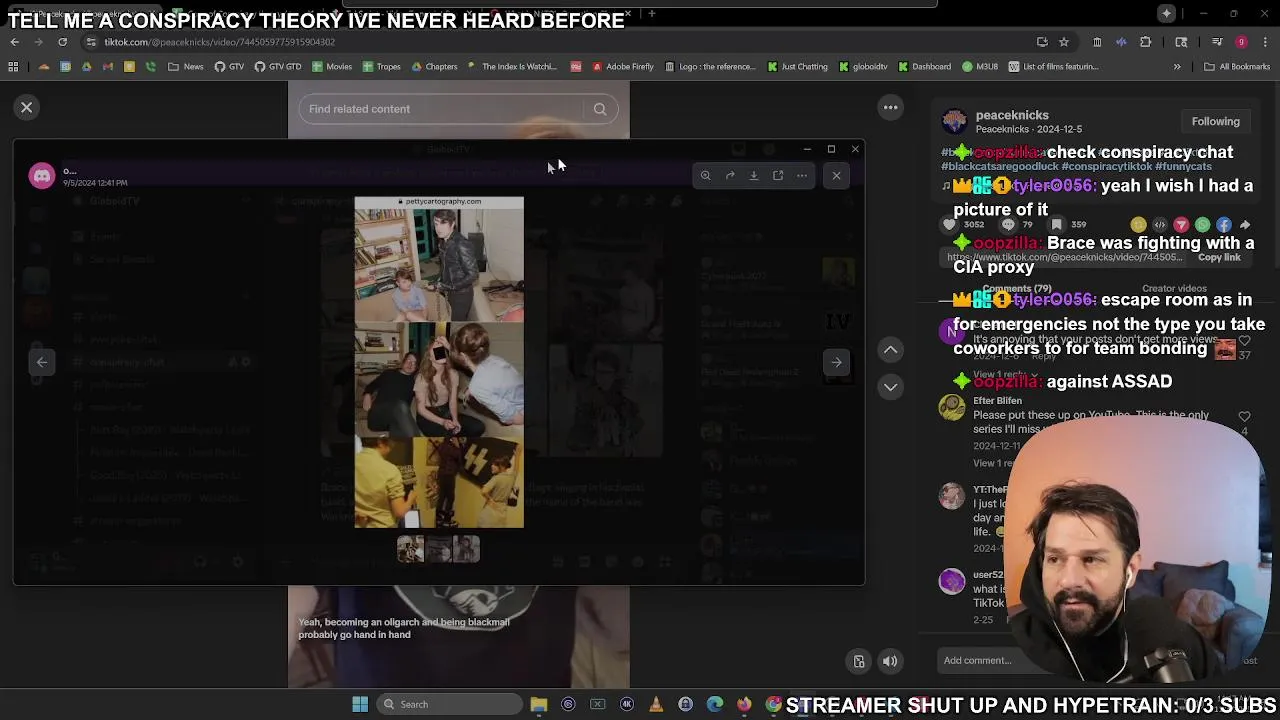Open the image viewer's more options dots
Screen dimensions: 1280x720
tap(802, 175)
